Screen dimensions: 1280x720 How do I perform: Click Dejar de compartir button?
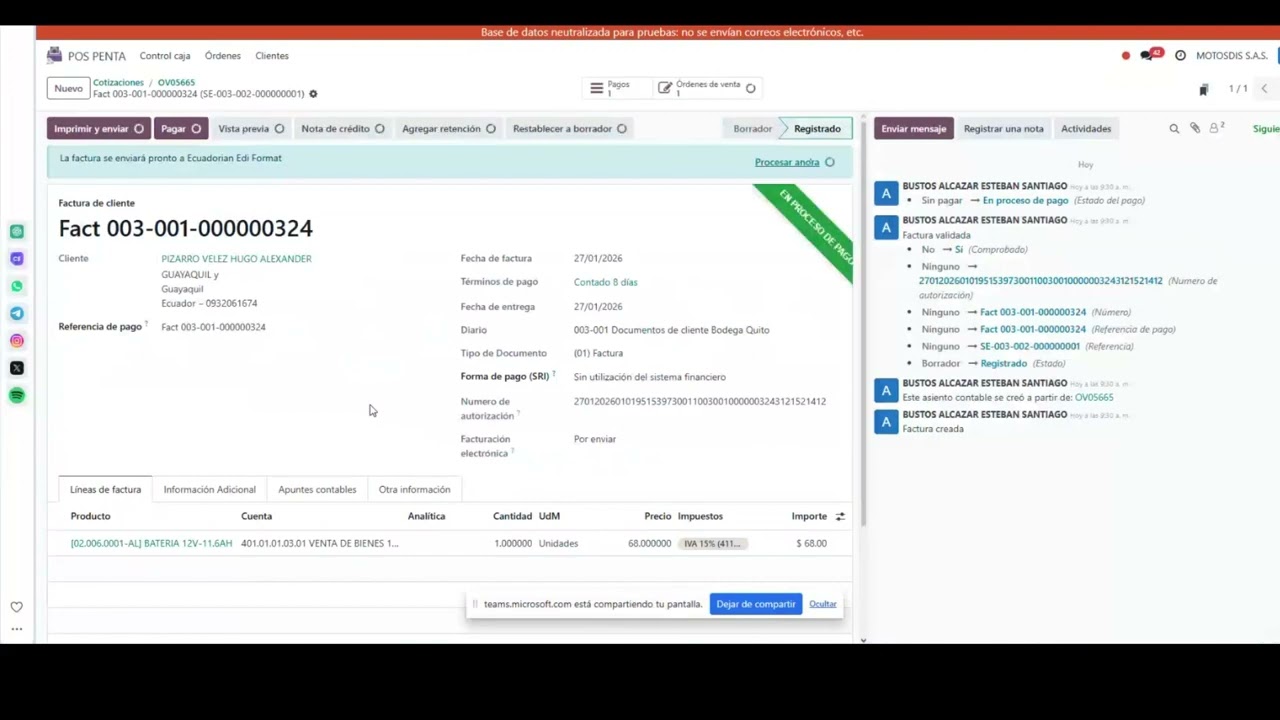click(x=756, y=604)
